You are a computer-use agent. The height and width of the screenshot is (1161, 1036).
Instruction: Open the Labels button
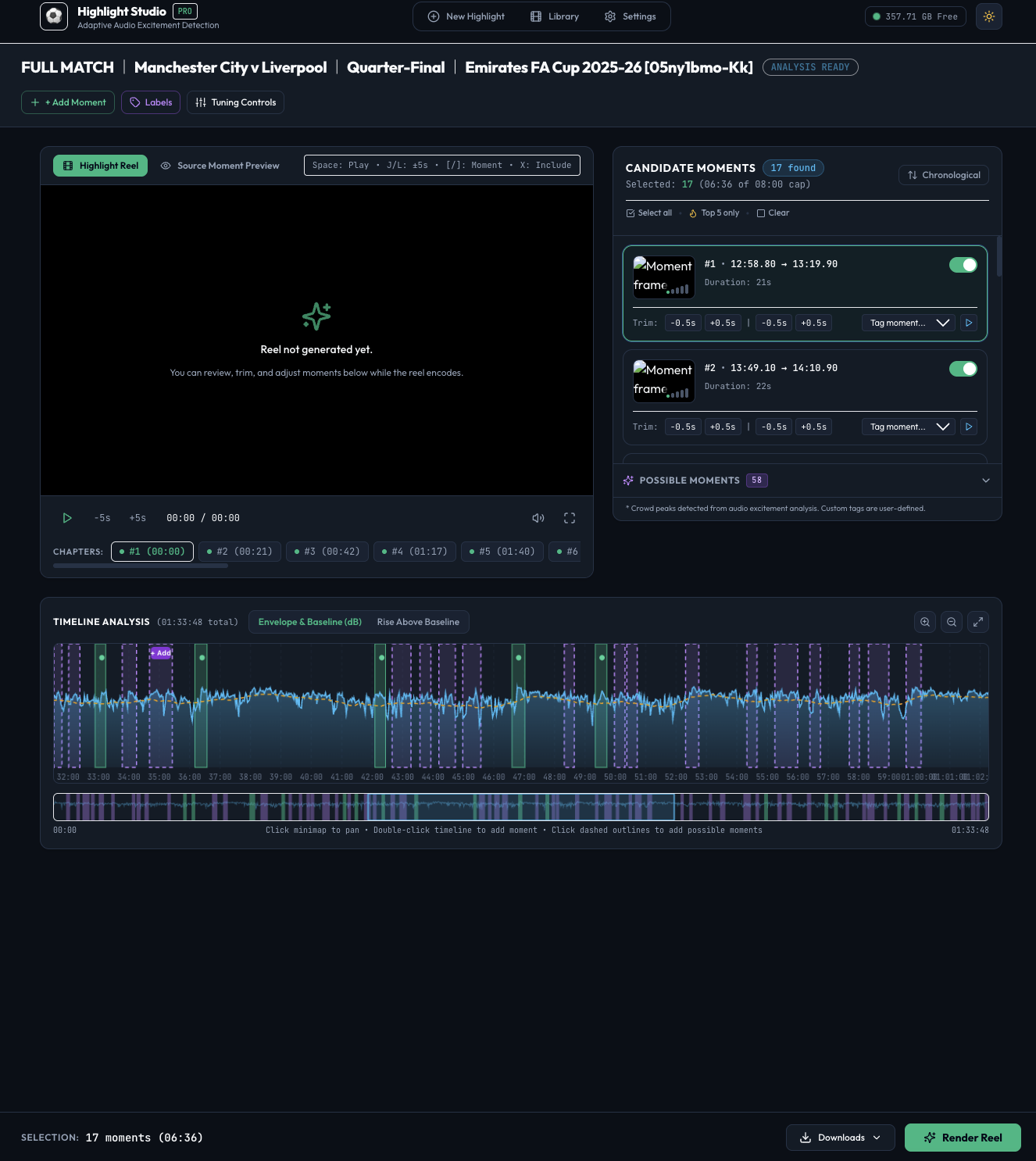tap(151, 102)
